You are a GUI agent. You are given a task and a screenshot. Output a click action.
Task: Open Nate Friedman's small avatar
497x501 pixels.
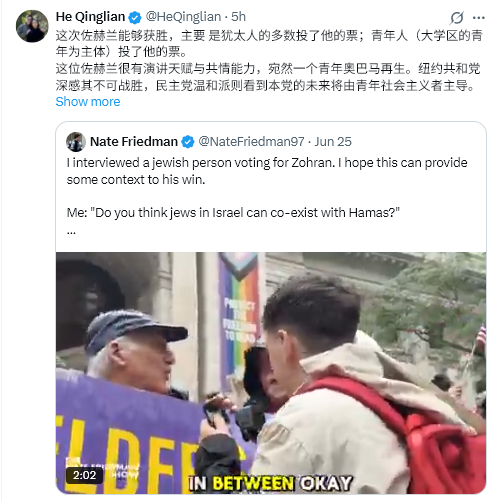coord(76,142)
